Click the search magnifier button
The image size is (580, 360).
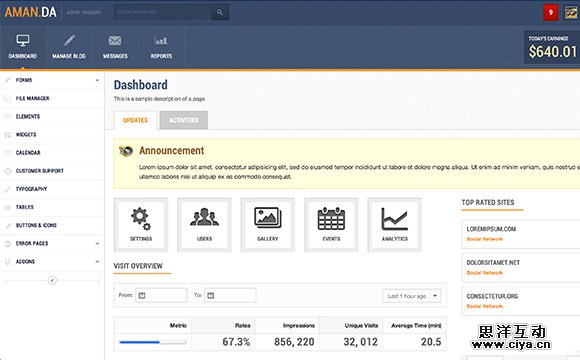(220, 12)
